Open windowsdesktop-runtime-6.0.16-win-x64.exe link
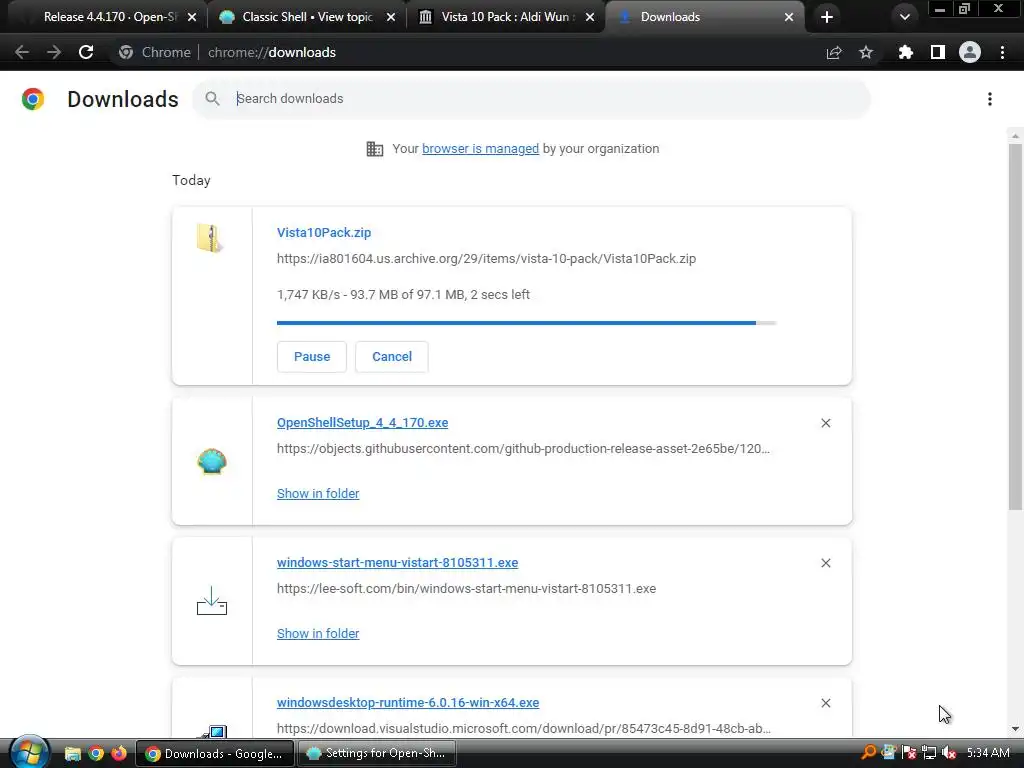This screenshot has width=1024, height=768. 408,703
